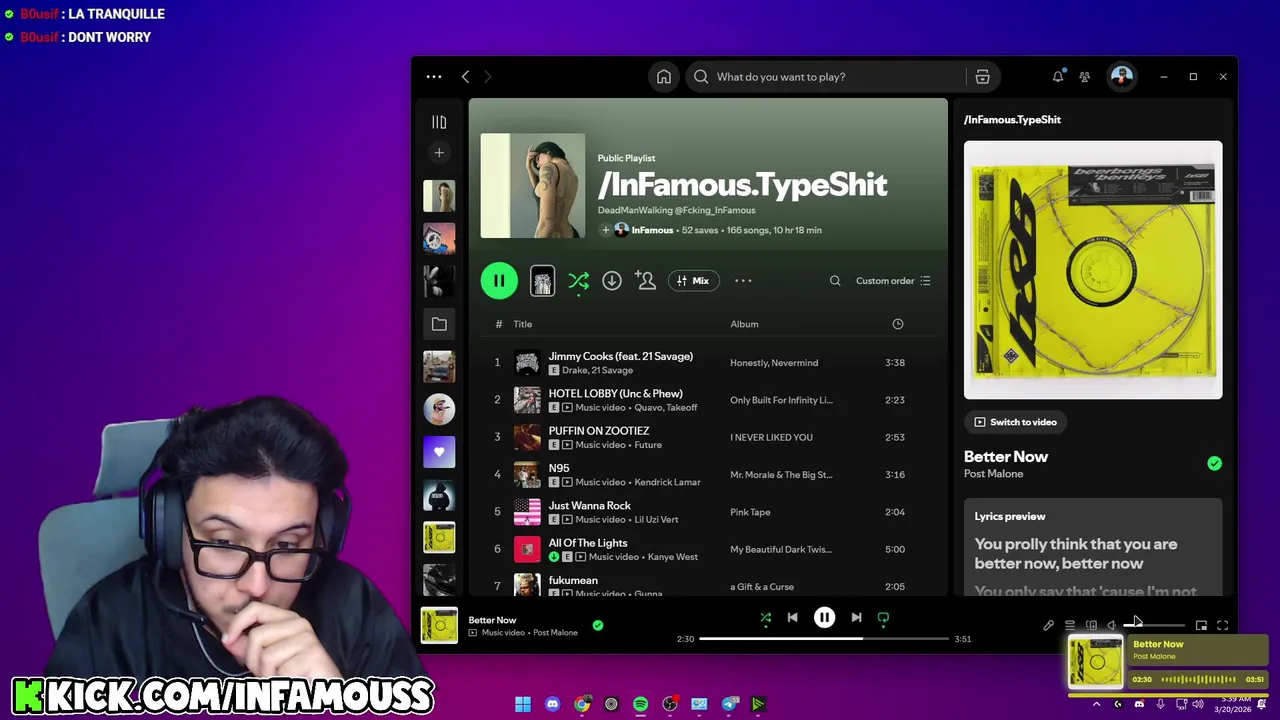Go back with the left arrow
Viewport: 1280px width, 720px height.
(465, 77)
